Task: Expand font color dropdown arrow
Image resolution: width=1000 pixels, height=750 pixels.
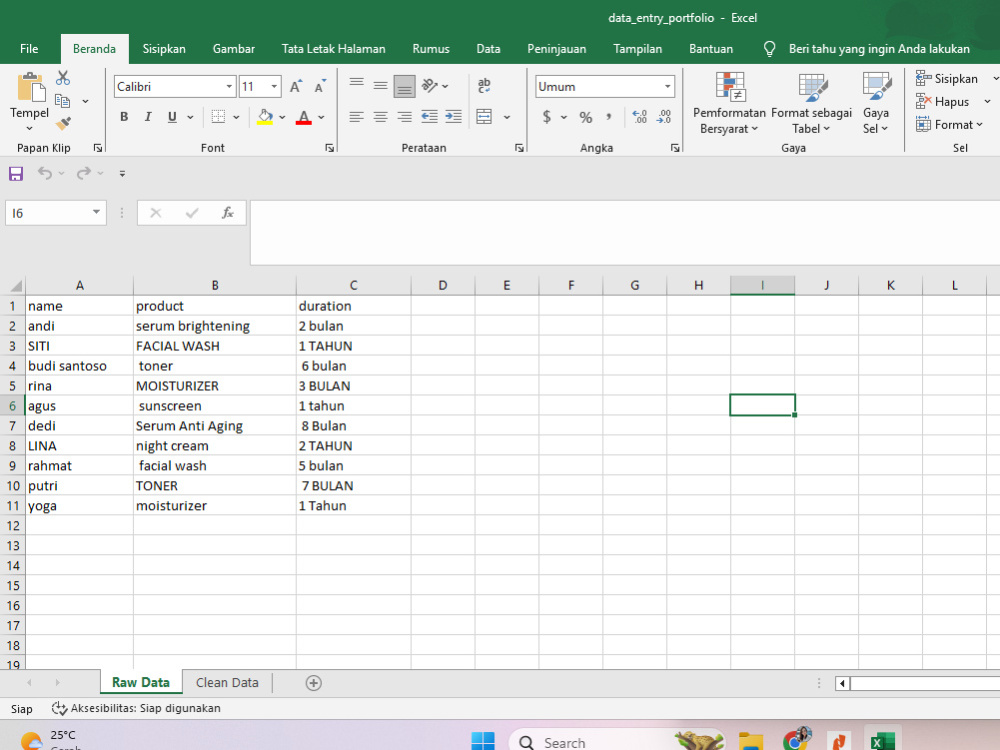Action: pyautogui.click(x=321, y=117)
